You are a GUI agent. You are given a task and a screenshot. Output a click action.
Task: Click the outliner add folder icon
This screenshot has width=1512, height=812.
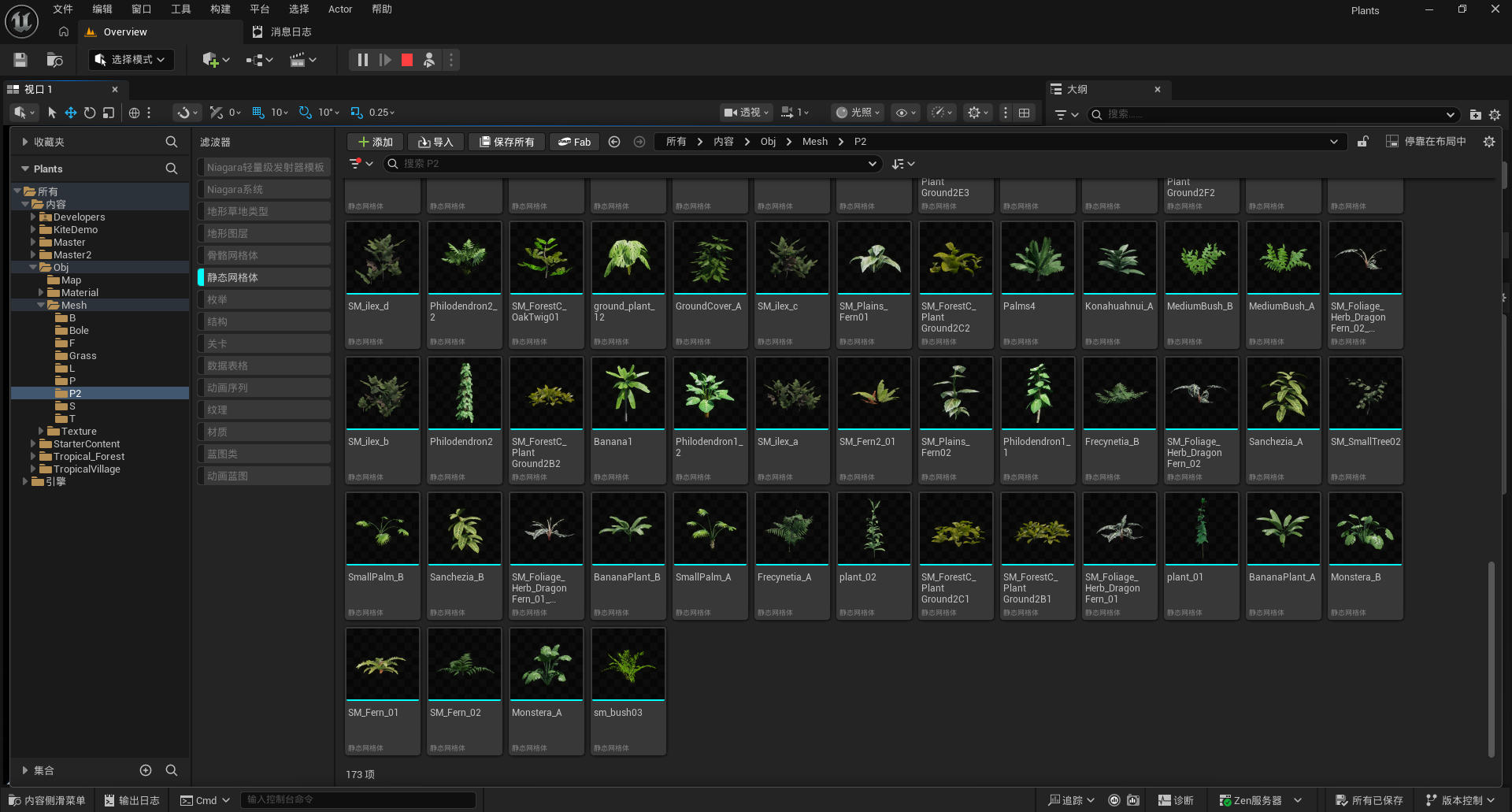pyautogui.click(x=1475, y=114)
